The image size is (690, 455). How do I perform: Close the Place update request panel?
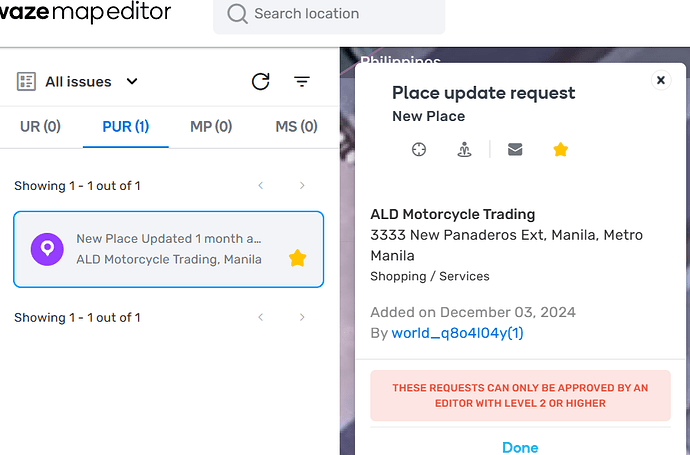click(661, 80)
